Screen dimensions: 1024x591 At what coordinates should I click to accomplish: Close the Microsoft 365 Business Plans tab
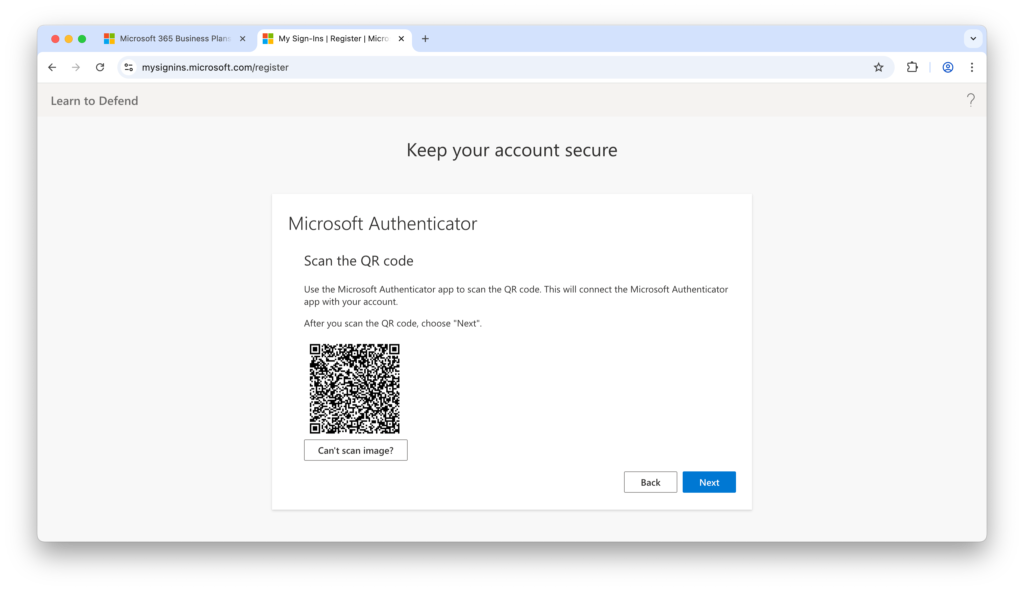click(242, 39)
